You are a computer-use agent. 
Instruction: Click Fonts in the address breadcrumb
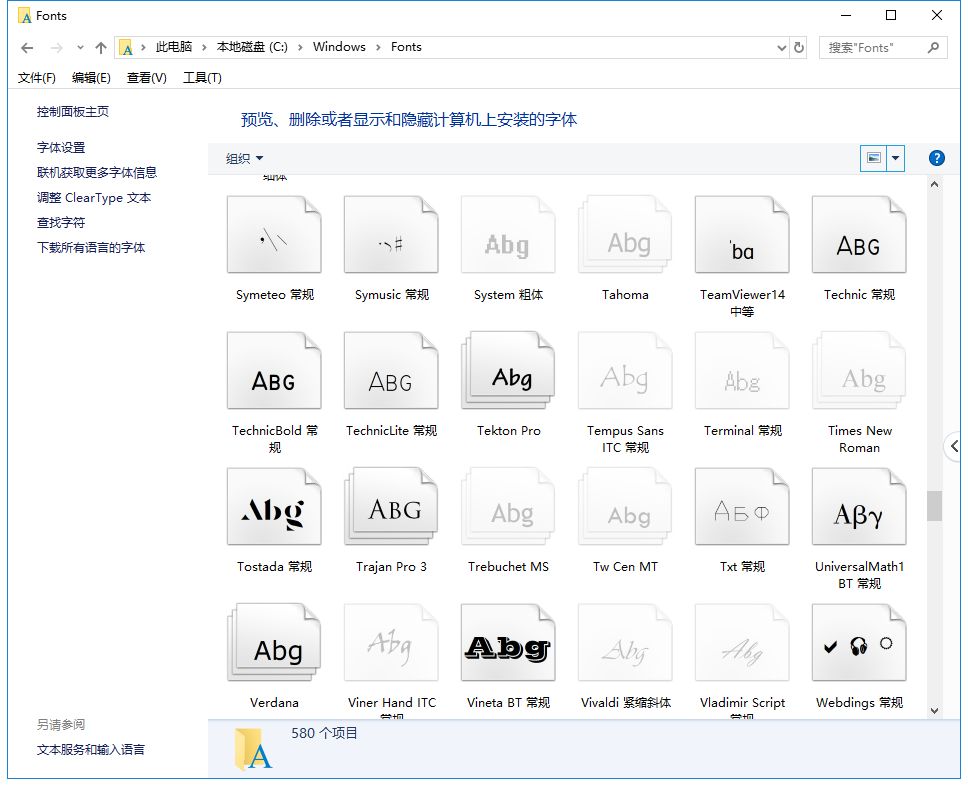click(406, 47)
